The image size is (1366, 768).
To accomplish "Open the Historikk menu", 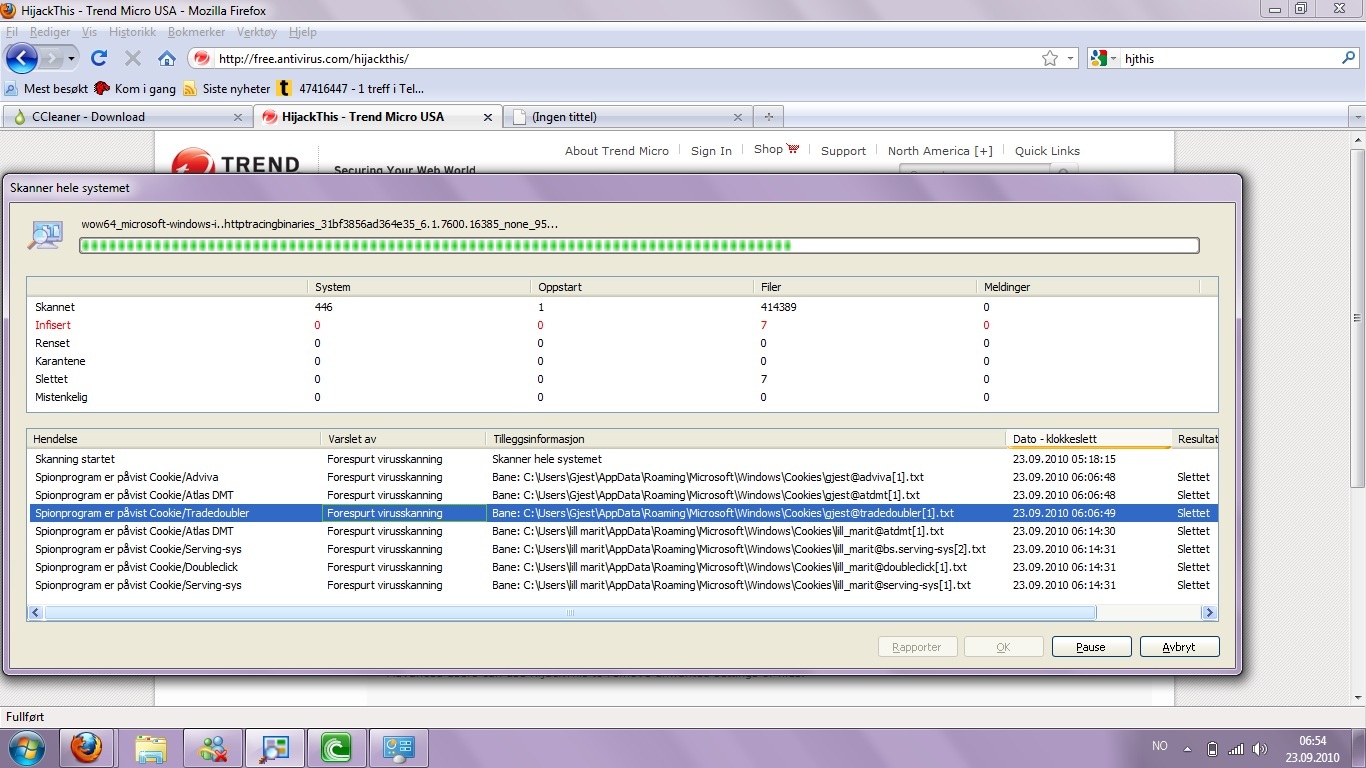I will tap(132, 32).
